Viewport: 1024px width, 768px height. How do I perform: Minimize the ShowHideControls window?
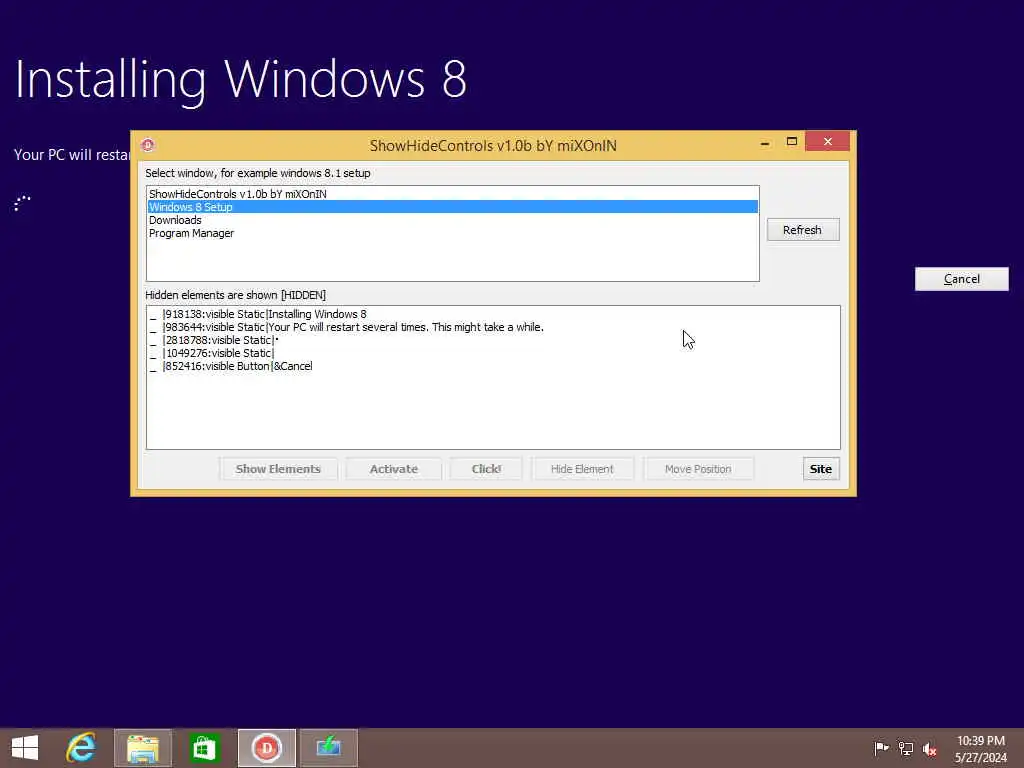click(765, 142)
